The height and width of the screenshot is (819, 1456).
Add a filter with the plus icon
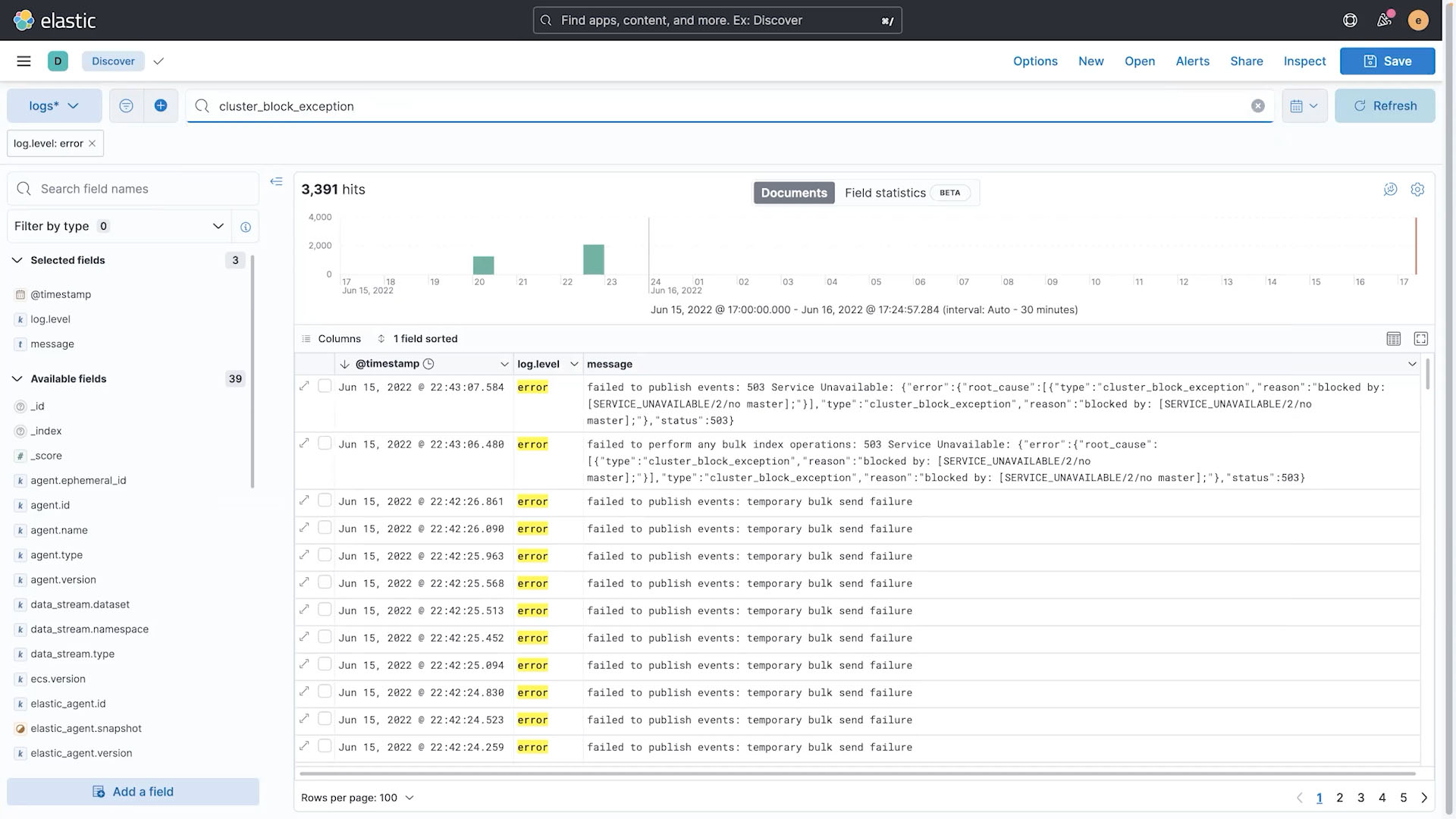[x=161, y=105]
